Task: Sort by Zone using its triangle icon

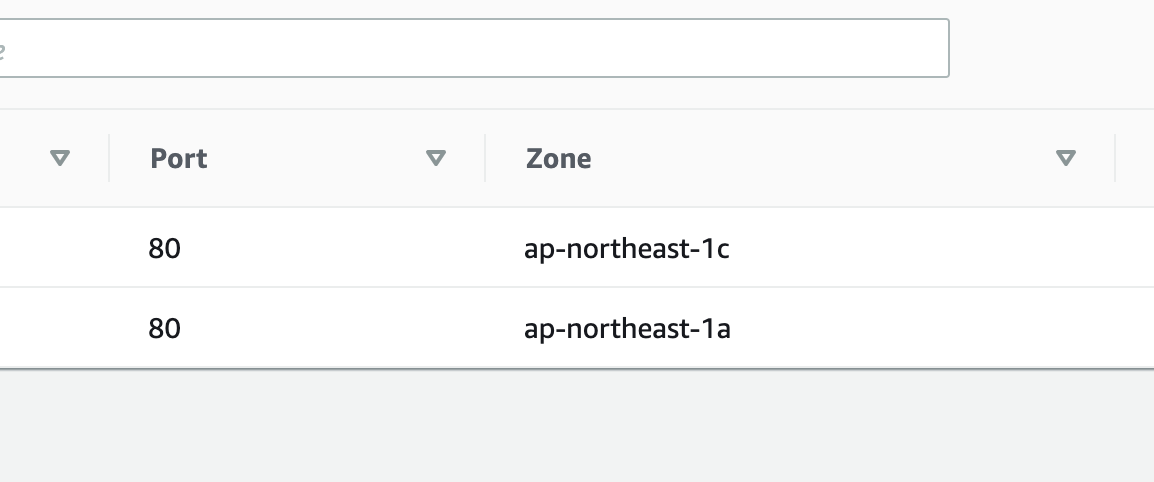Action: coord(1065,157)
